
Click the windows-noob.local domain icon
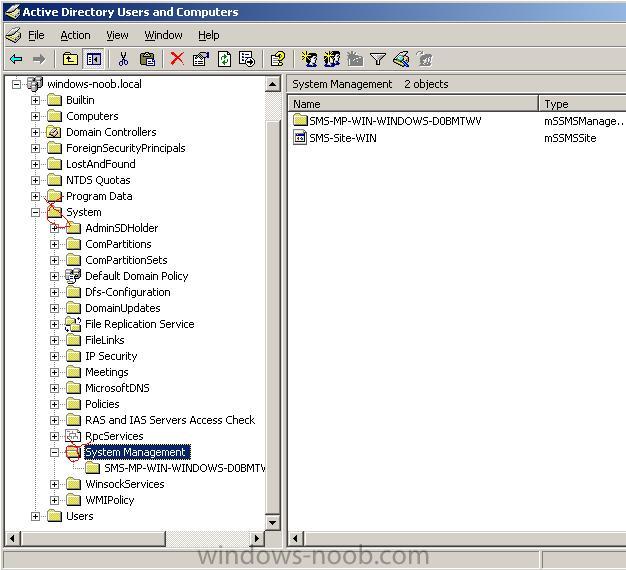(35, 84)
